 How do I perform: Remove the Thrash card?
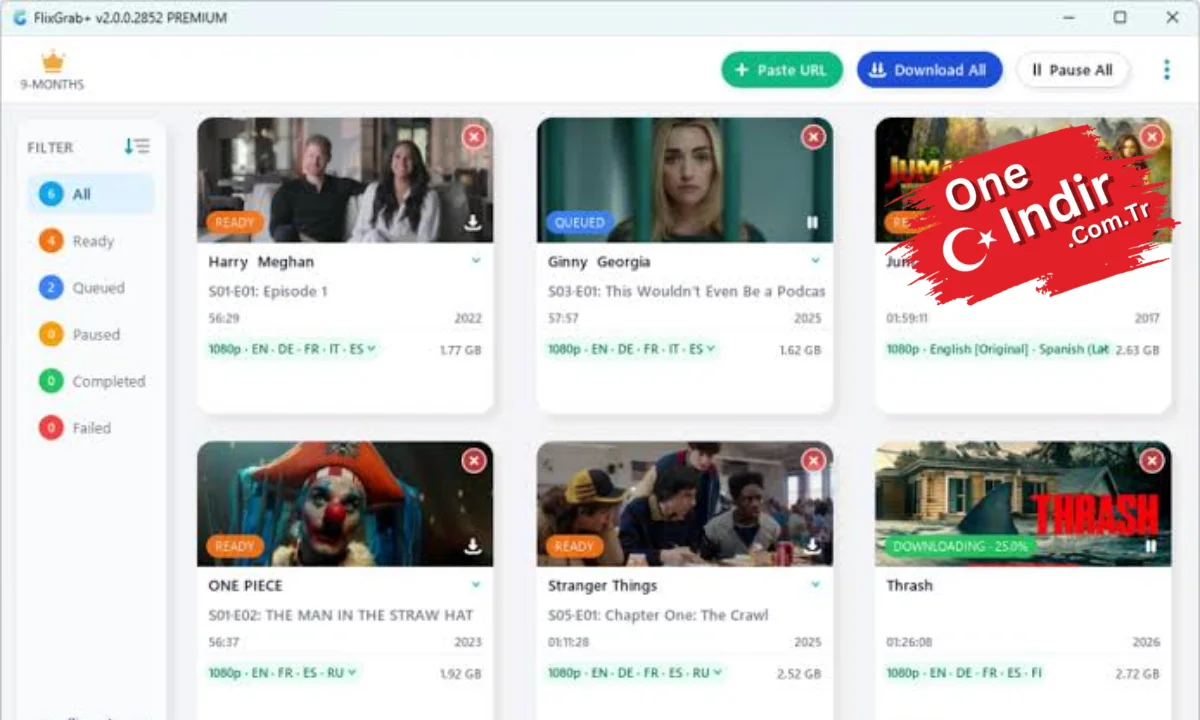pos(1152,461)
